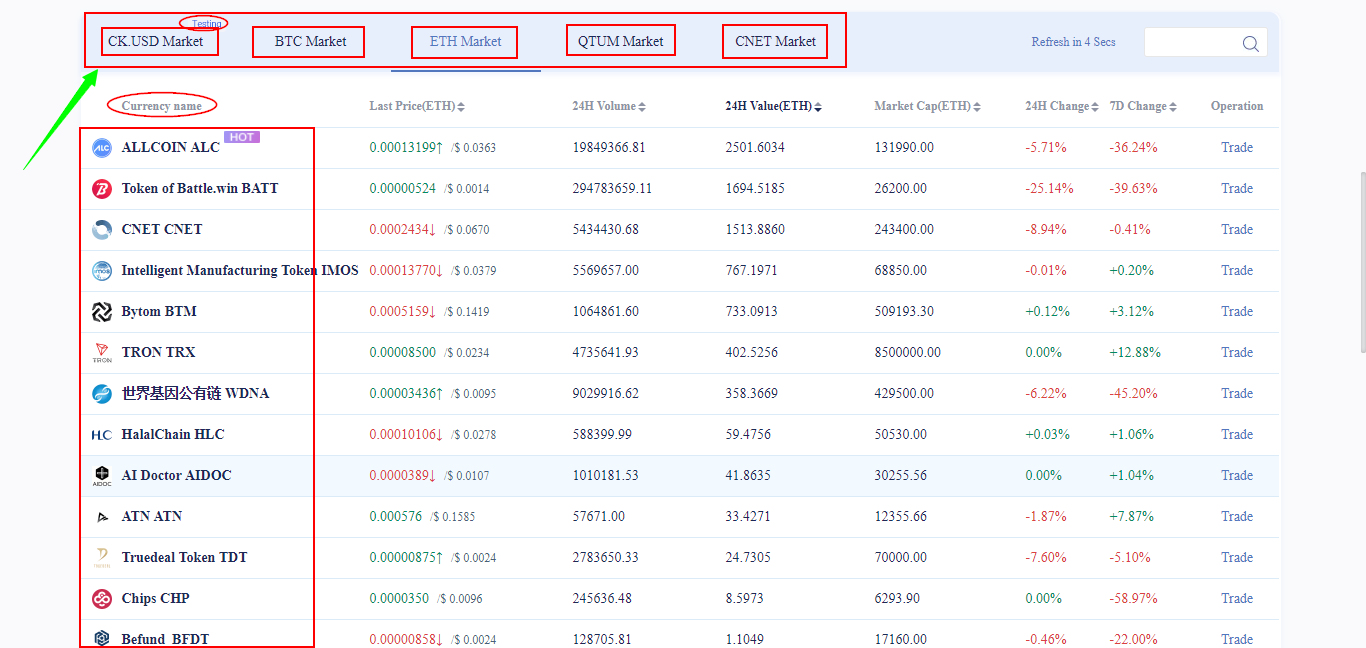This screenshot has height=648, width=1366.
Task: Click the Battle.win BATT coin logo
Action: (x=102, y=189)
